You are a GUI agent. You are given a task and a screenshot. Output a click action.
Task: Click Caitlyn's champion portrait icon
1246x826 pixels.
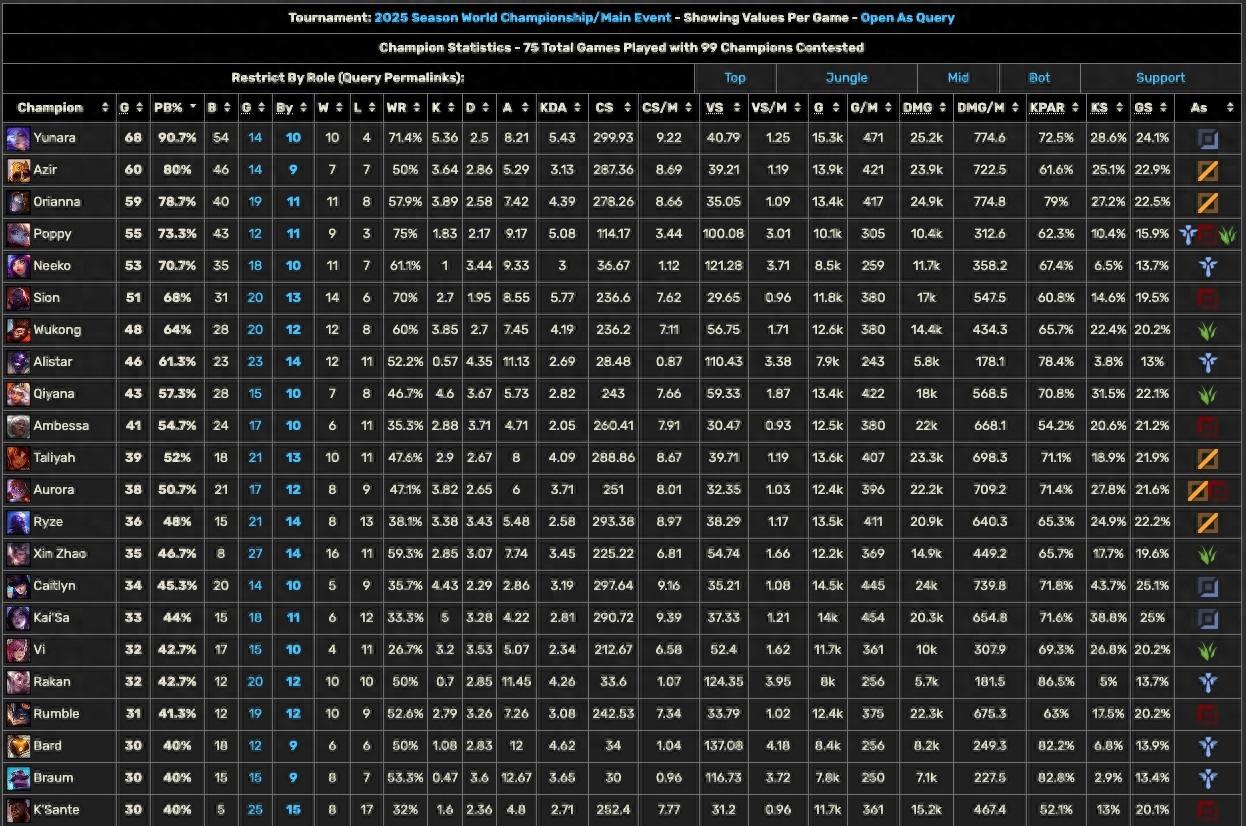(17, 586)
